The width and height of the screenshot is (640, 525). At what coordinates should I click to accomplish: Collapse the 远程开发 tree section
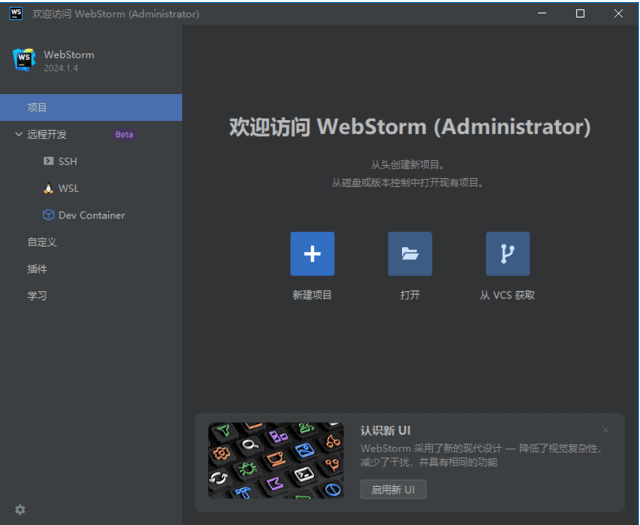tap(18, 134)
